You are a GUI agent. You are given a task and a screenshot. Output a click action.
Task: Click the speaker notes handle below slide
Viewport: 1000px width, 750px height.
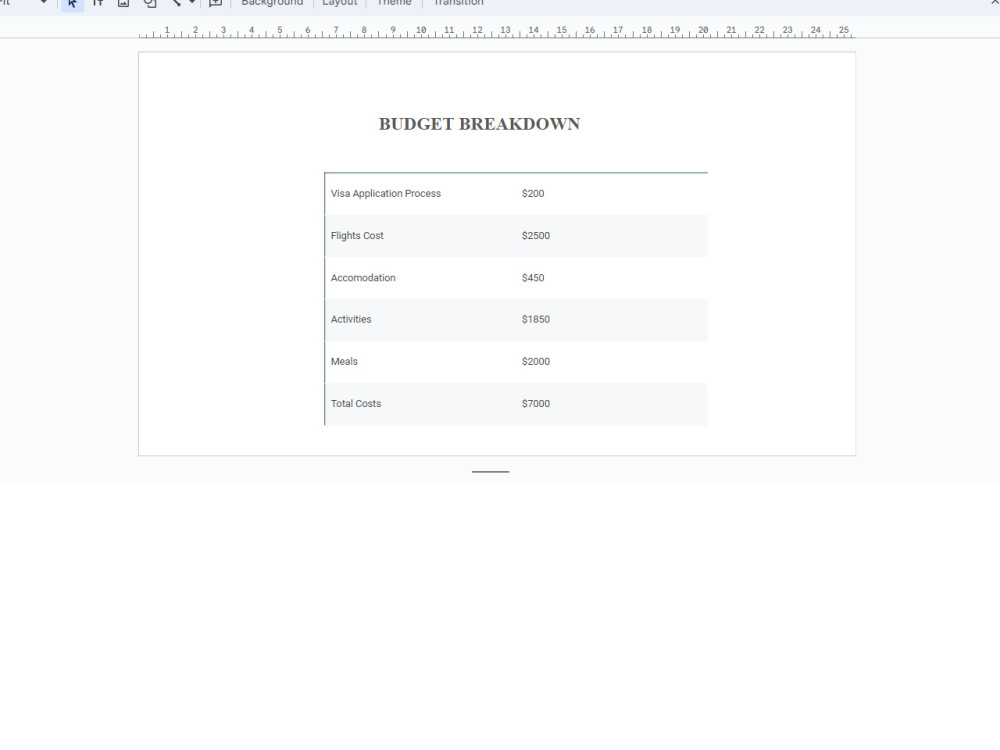[490, 472]
